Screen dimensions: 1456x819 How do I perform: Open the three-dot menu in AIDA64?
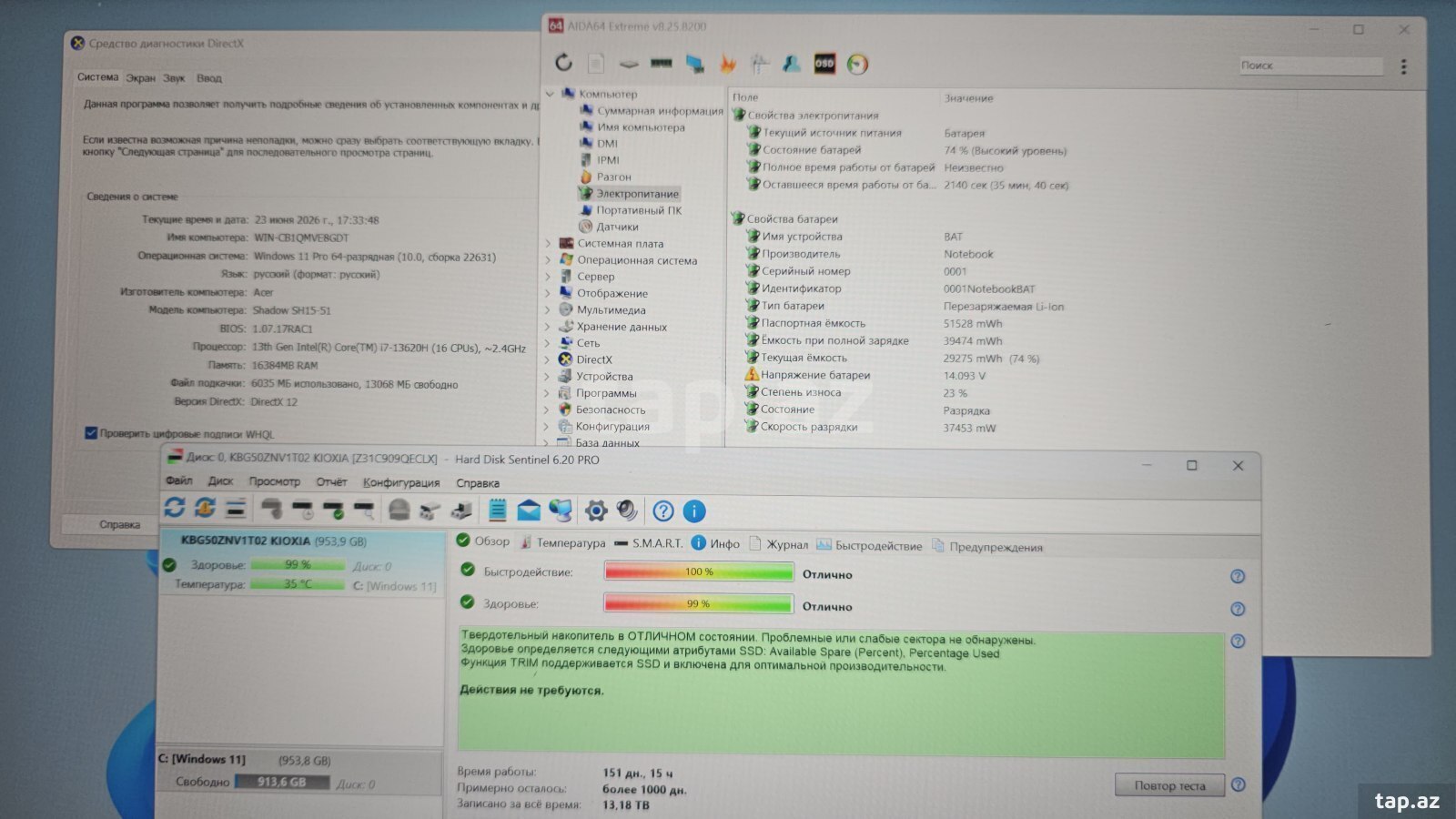(x=1403, y=66)
